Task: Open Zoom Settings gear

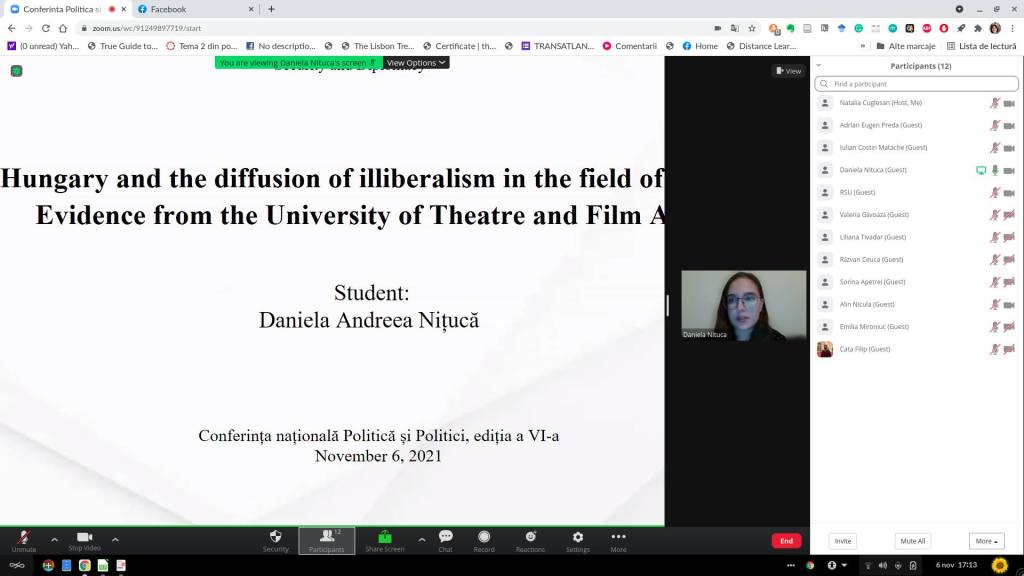Action: pos(577,537)
